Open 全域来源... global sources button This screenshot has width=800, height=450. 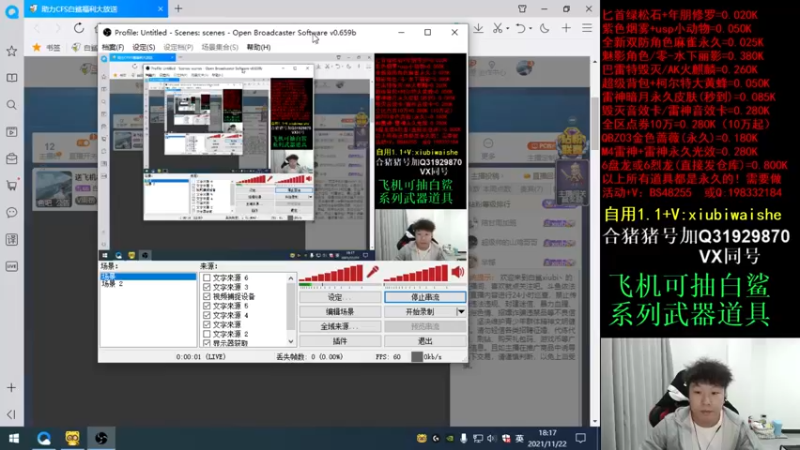(340, 327)
